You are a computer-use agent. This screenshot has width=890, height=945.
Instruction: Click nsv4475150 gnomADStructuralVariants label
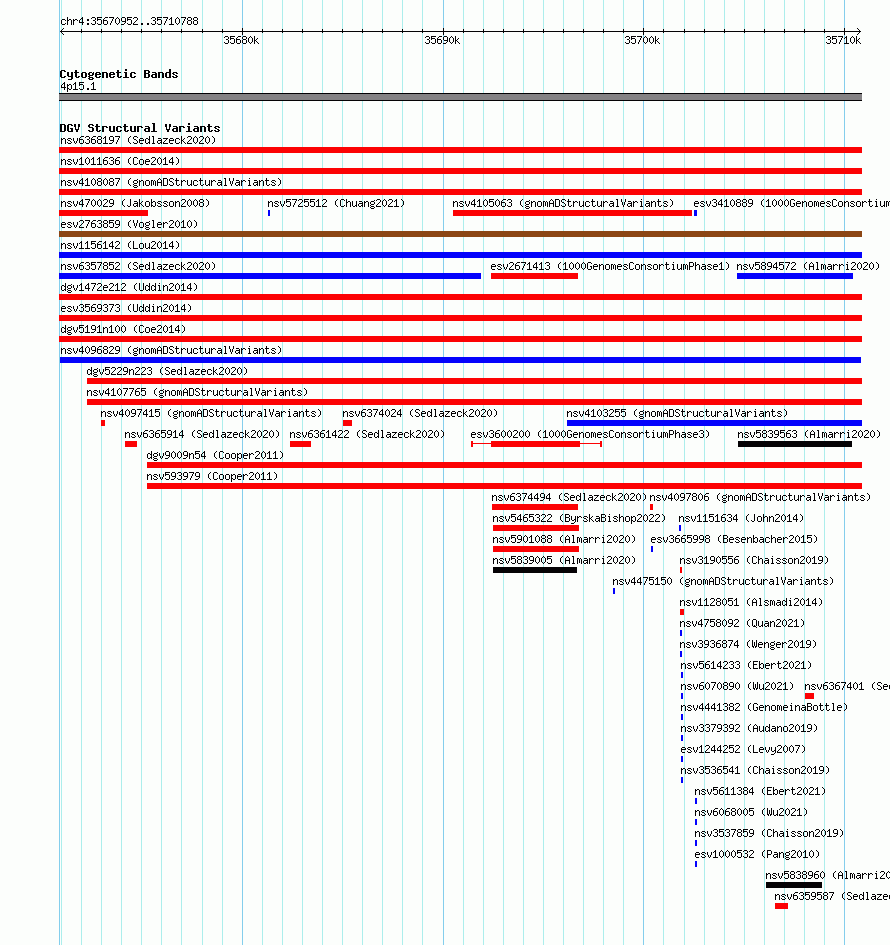click(x=723, y=582)
